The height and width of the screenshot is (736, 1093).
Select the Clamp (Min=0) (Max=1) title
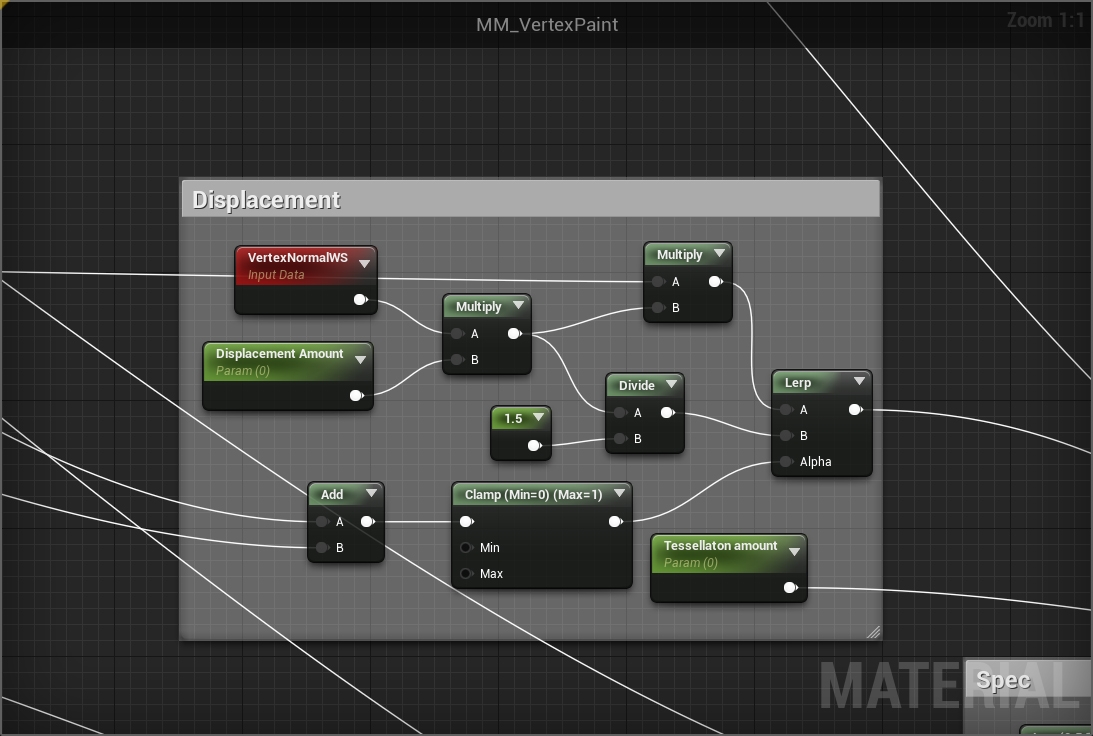click(533, 495)
